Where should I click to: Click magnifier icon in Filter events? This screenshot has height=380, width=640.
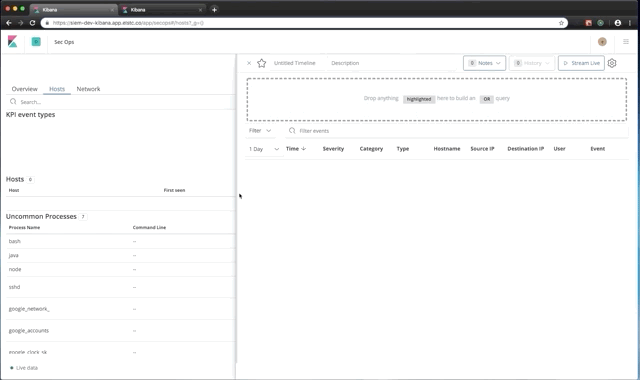point(292,131)
